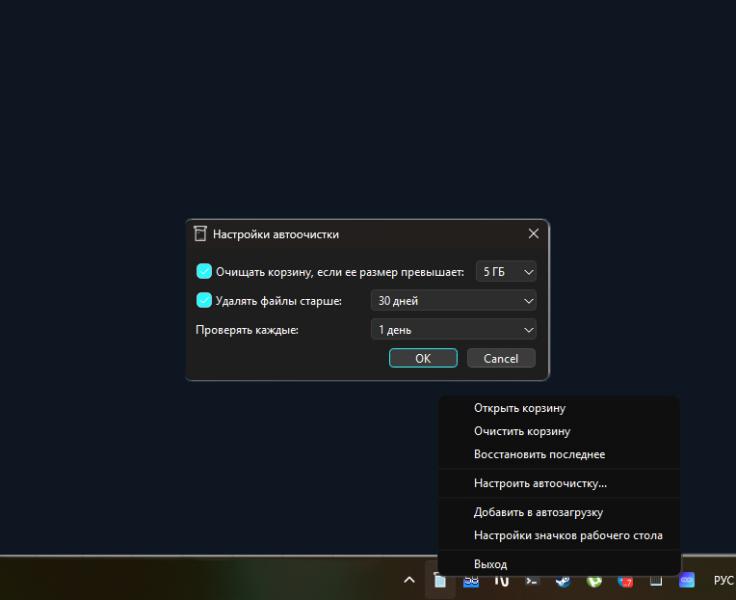
Task: Confirm settings with the OK button
Action: (x=423, y=358)
